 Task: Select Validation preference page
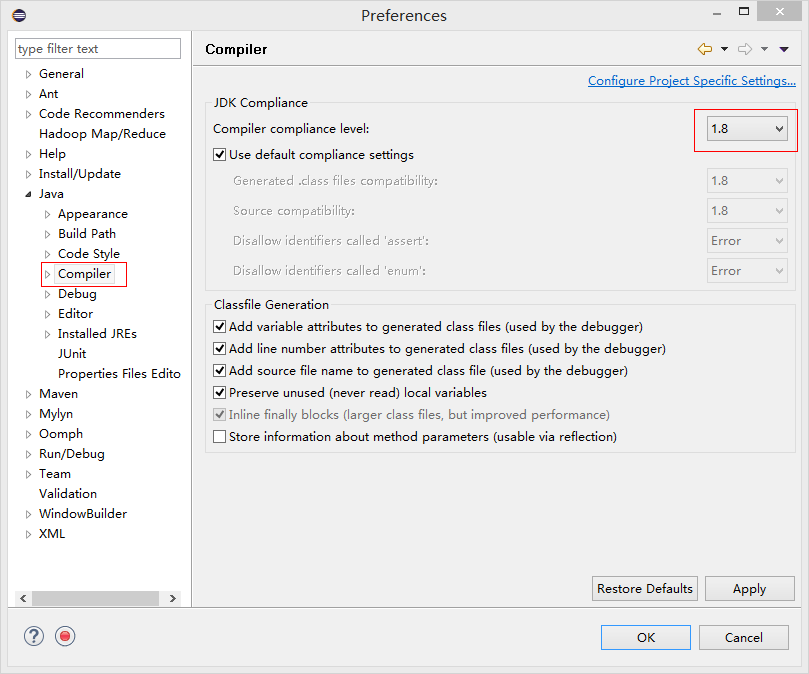68,494
